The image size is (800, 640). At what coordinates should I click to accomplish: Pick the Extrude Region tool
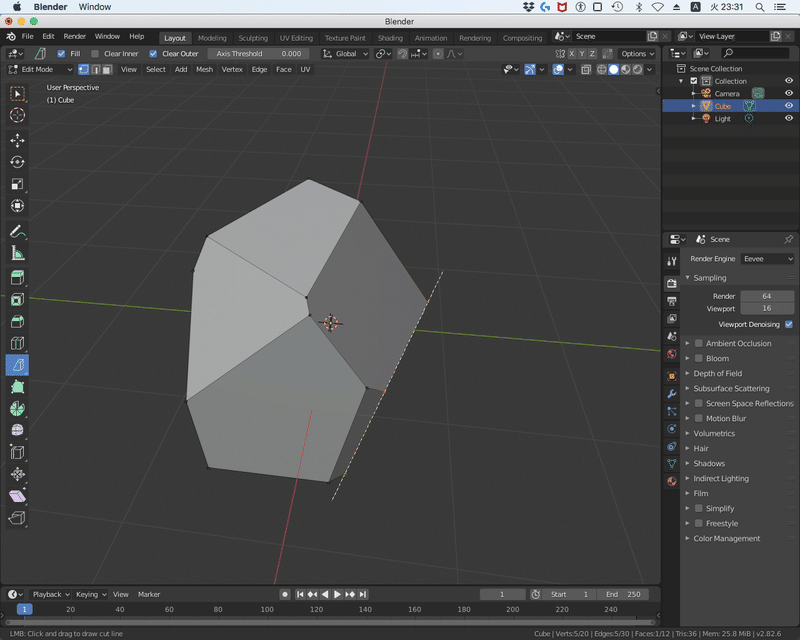[17, 278]
